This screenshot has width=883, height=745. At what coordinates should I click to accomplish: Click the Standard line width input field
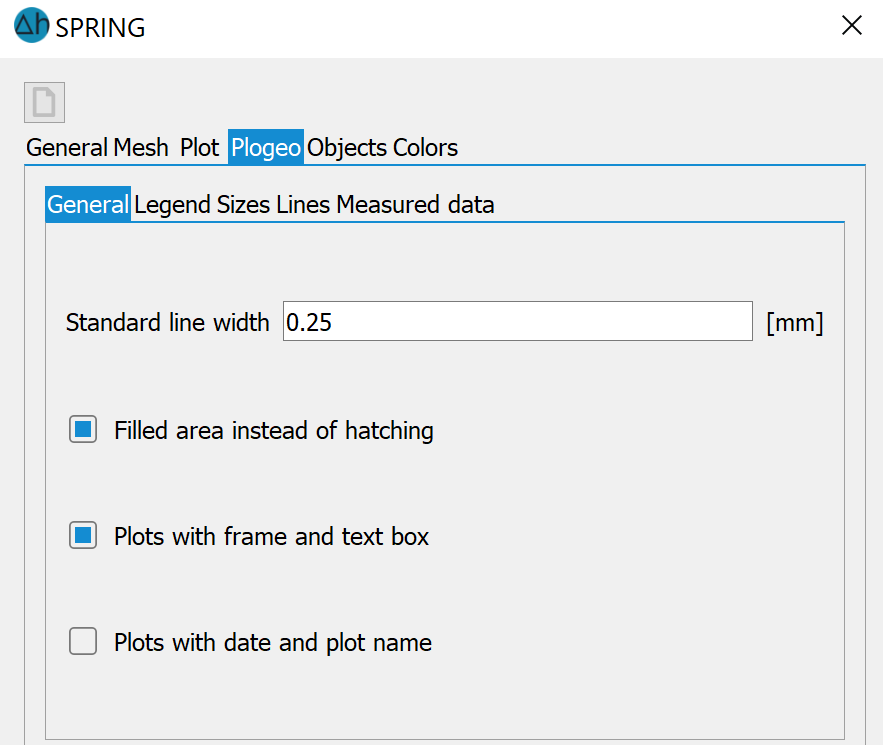click(518, 322)
